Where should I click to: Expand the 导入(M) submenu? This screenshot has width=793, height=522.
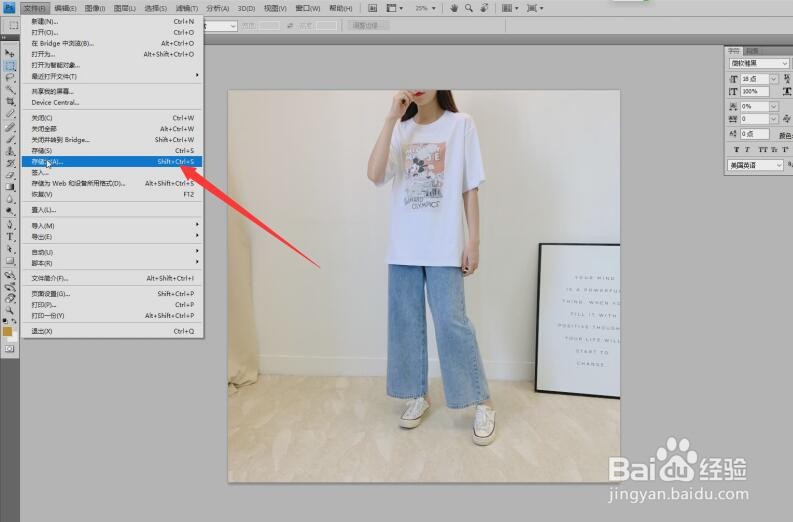[x=112, y=226]
